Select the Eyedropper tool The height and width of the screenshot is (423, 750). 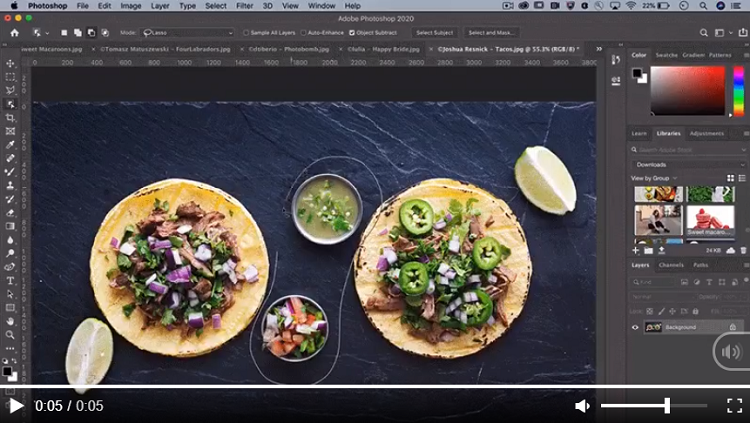(10, 144)
